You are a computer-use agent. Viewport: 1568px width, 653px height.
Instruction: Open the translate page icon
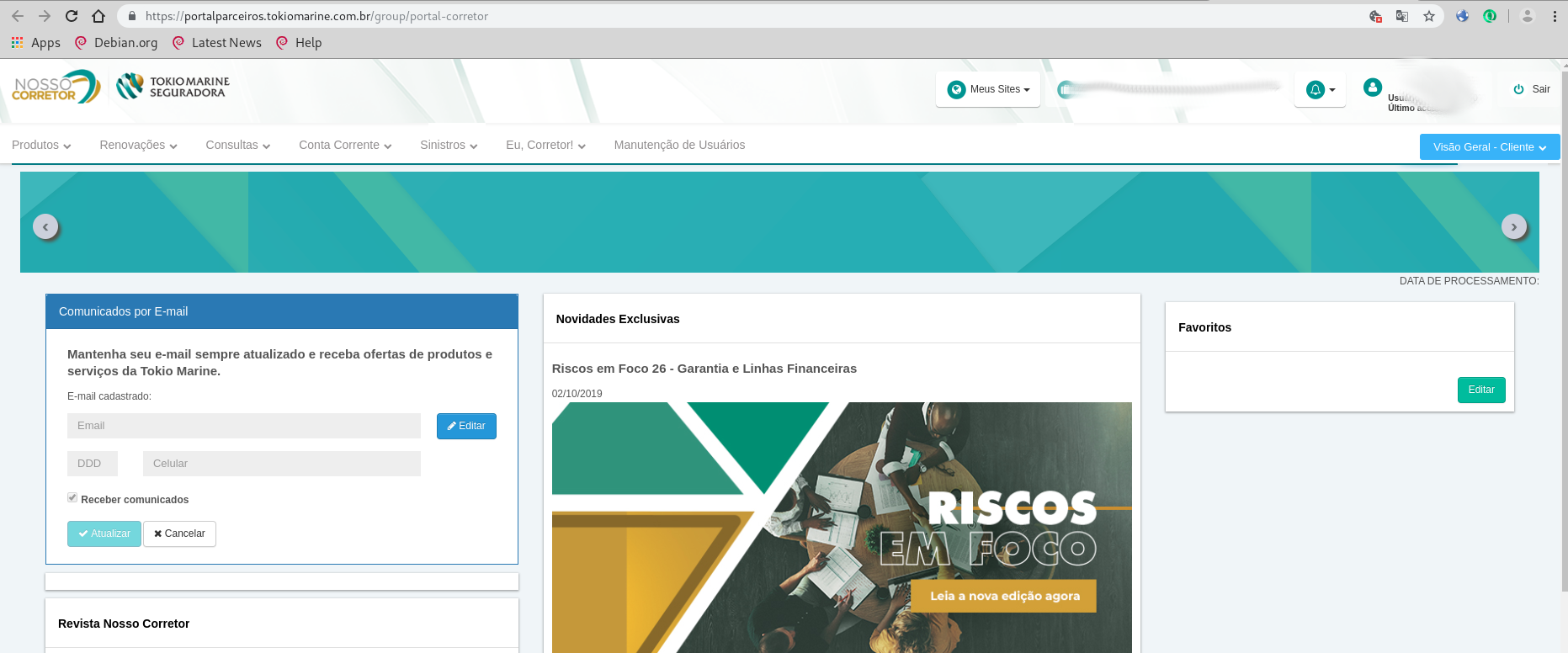tap(1402, 16)
